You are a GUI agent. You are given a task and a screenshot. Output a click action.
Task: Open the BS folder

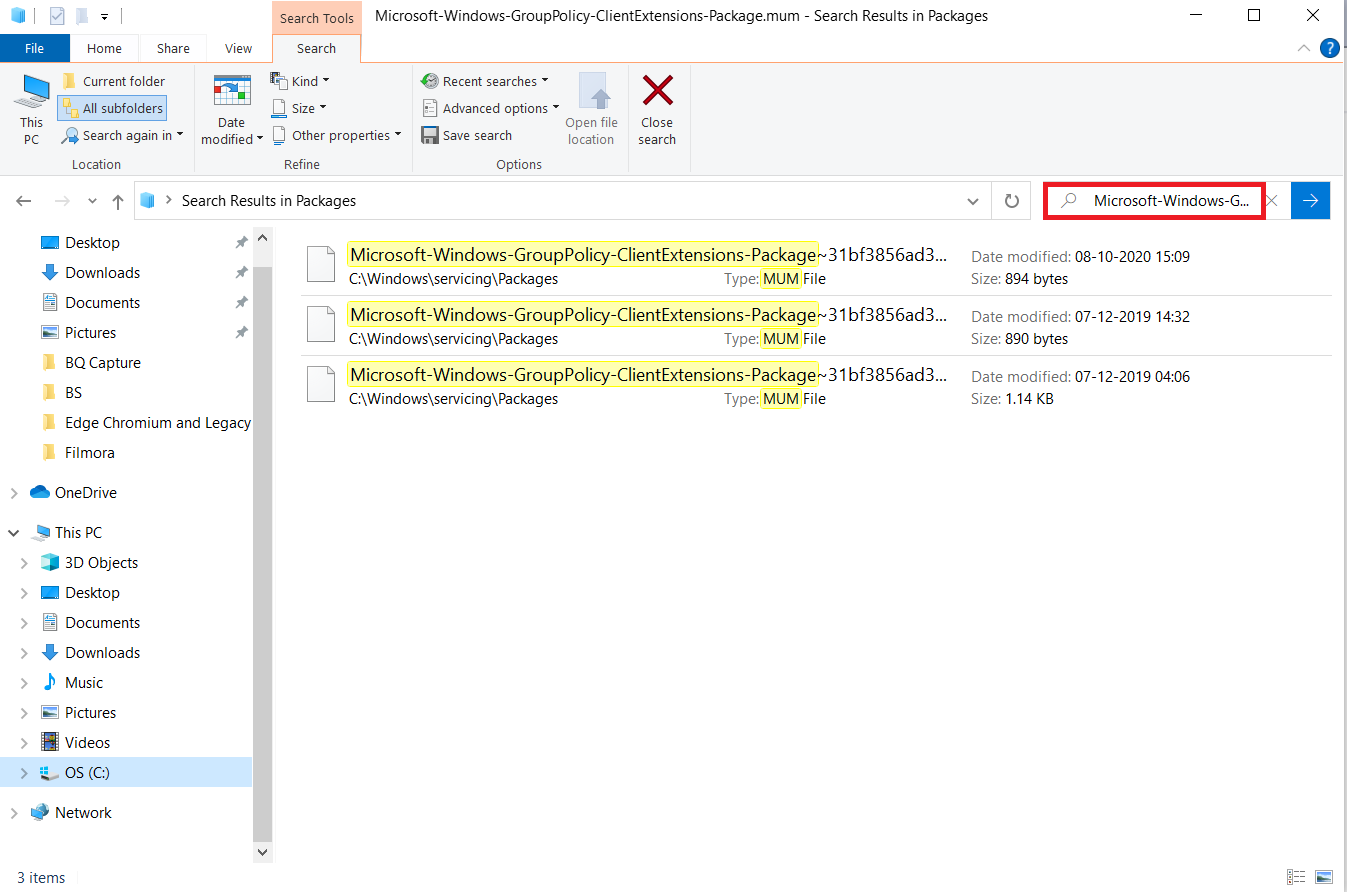coord(73,393)
